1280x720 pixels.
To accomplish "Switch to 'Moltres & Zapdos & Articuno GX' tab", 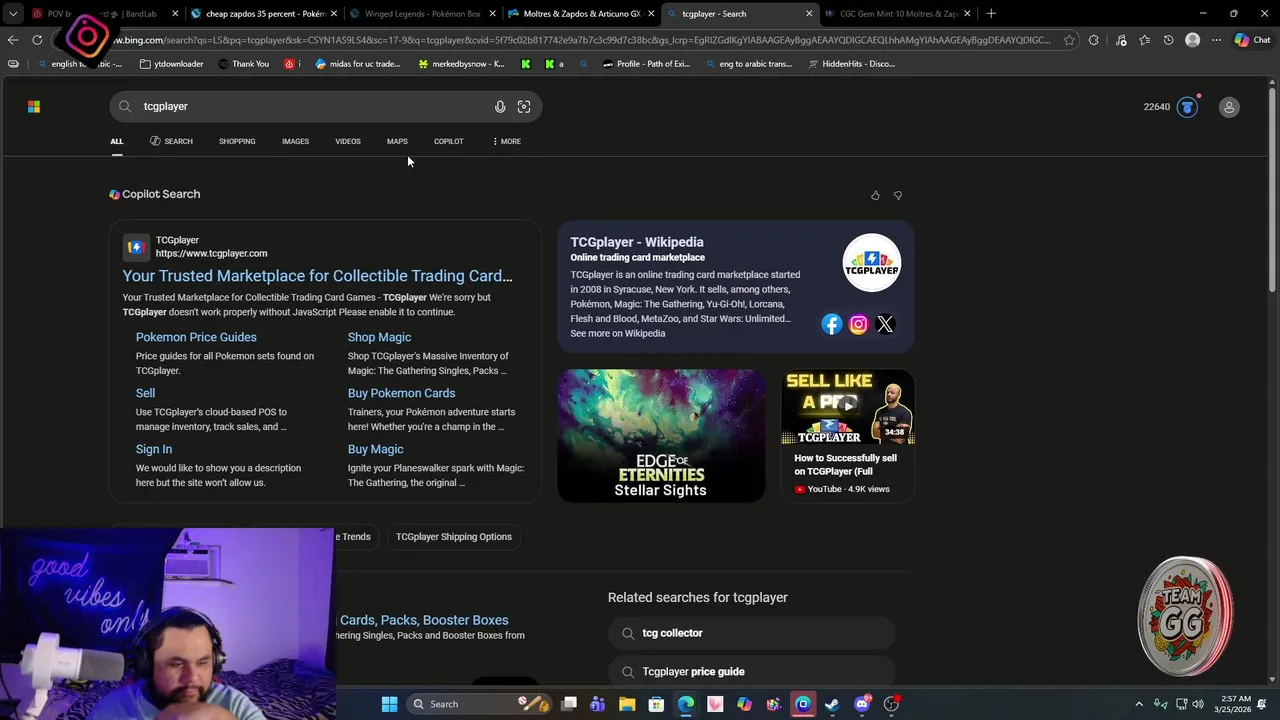I will click(580, 13).
